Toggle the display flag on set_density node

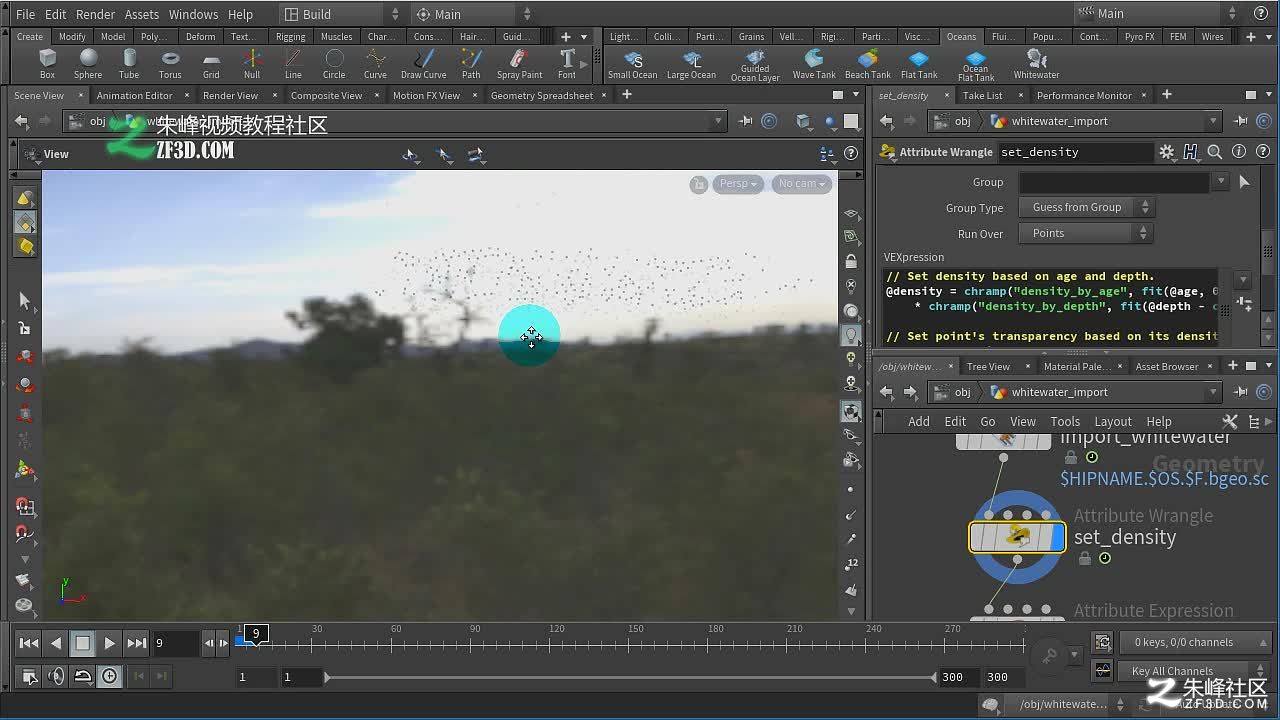tap(1058, 537)
